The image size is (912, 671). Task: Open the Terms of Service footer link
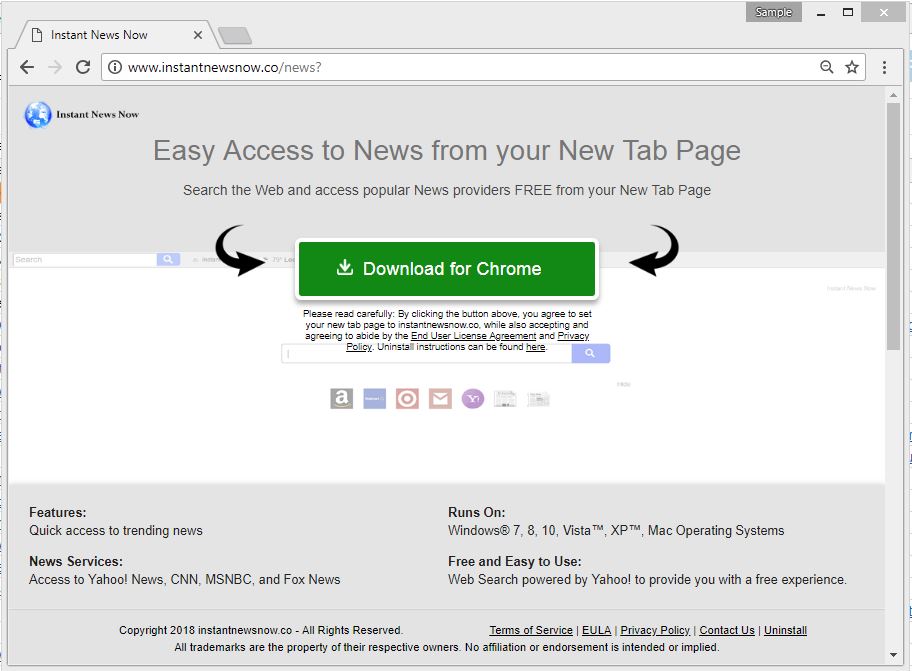(531, 630)
